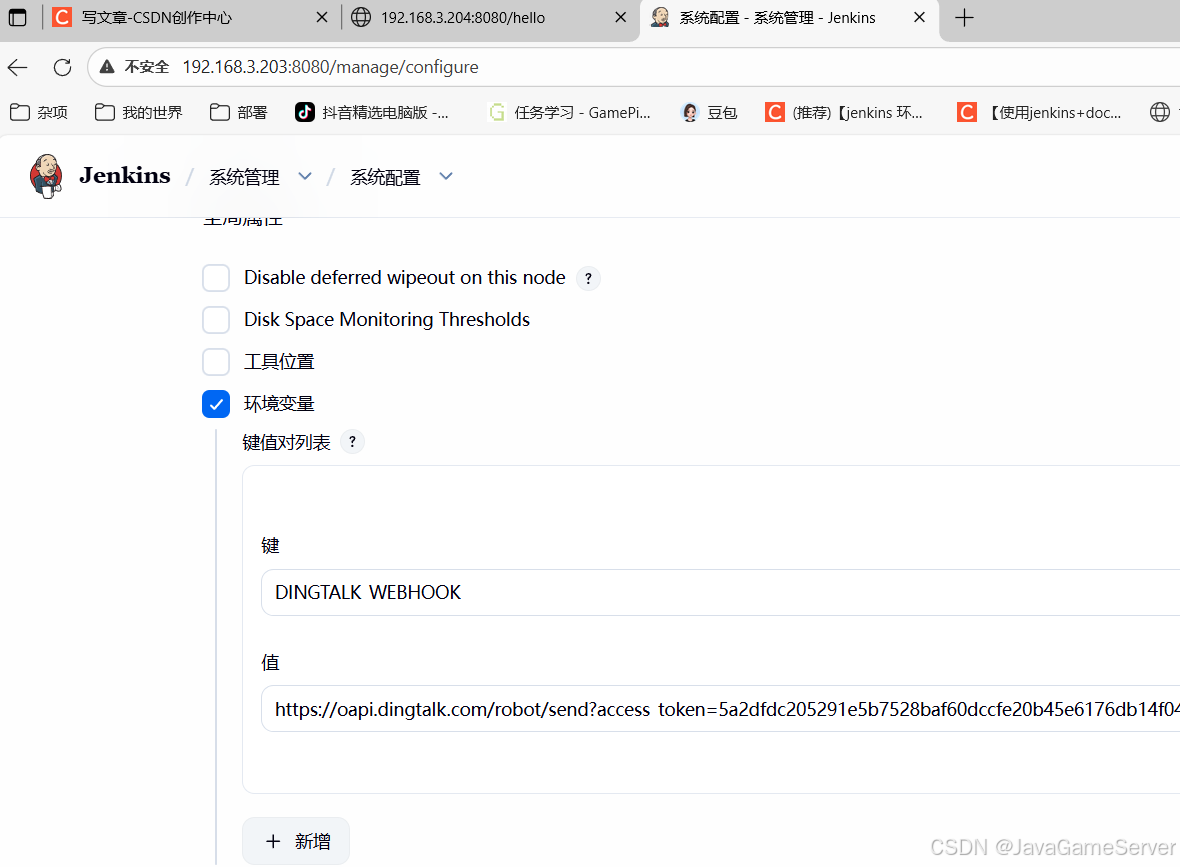Screen dimensions: 1180x867
Task: Open the 【使用jenkins+doc bookmark
Action: pyautogui.click(x=1040, y=112)
